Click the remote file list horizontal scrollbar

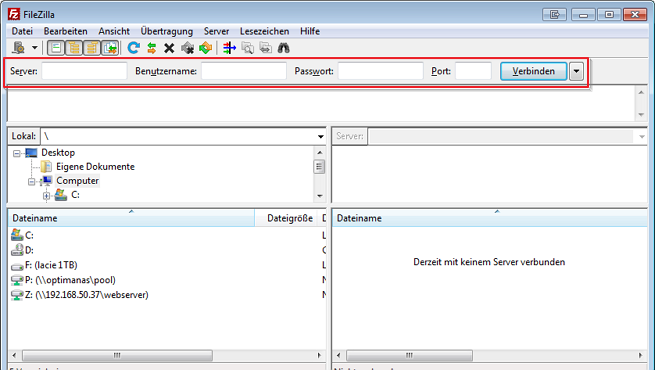(x=409, y=355)
